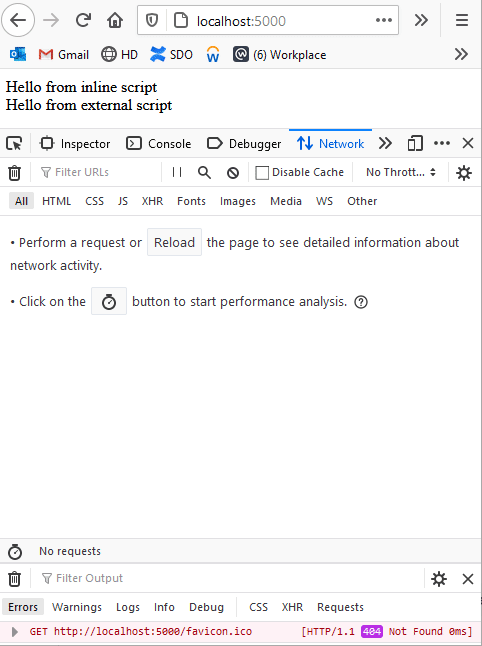Focus the Filter URLs input field
This screenshot has width=482, height=646.
(x=99, y=172)
